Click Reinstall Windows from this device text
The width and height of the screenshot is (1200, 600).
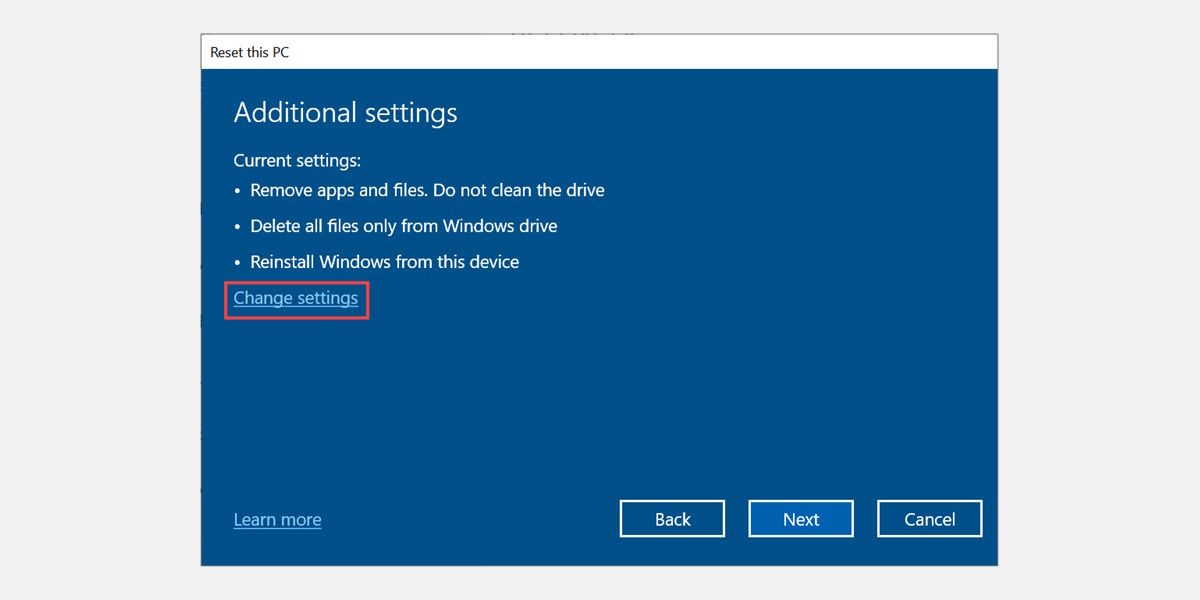point(385,261)
